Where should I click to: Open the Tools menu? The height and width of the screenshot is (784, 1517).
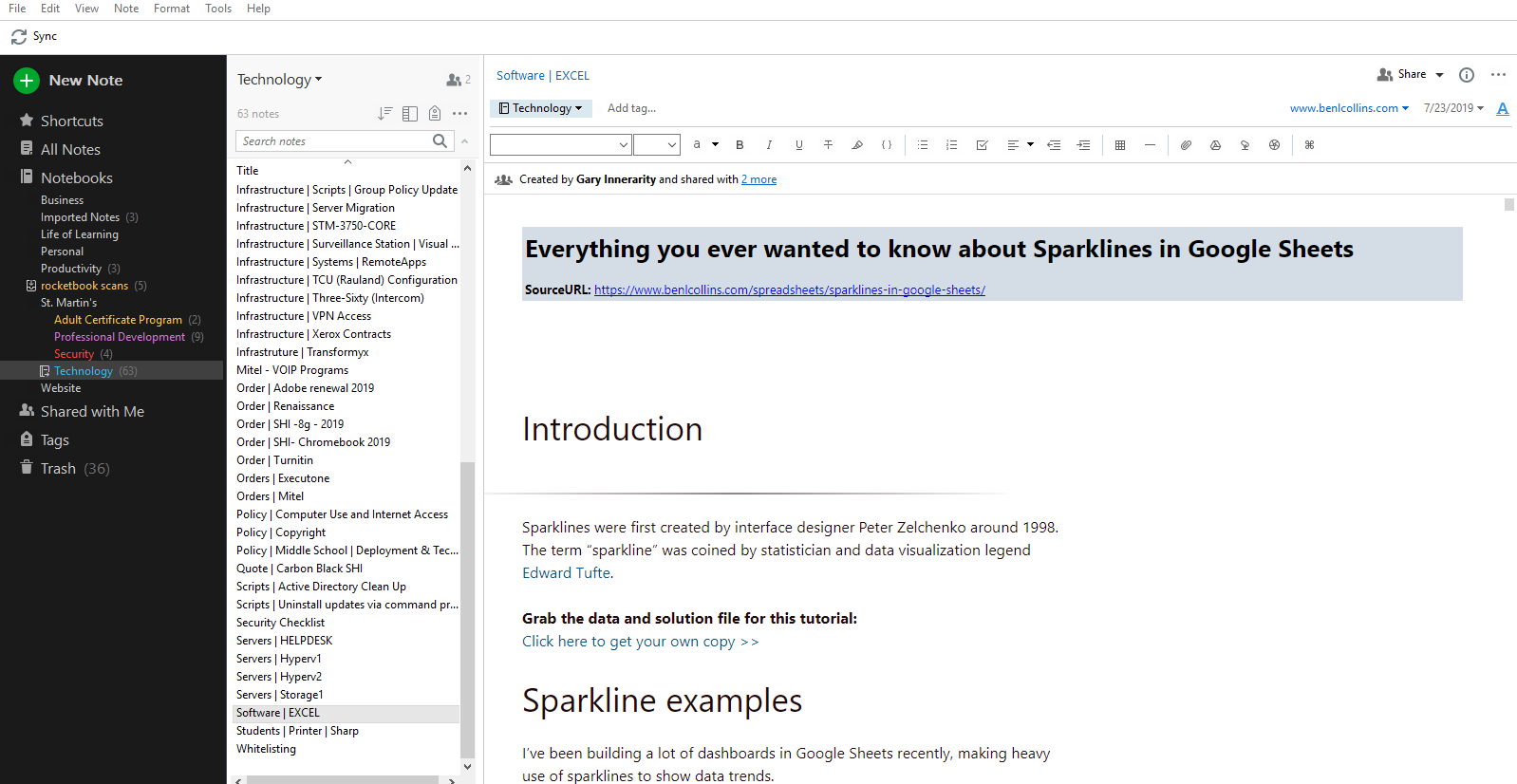click(x=218, y=9)
